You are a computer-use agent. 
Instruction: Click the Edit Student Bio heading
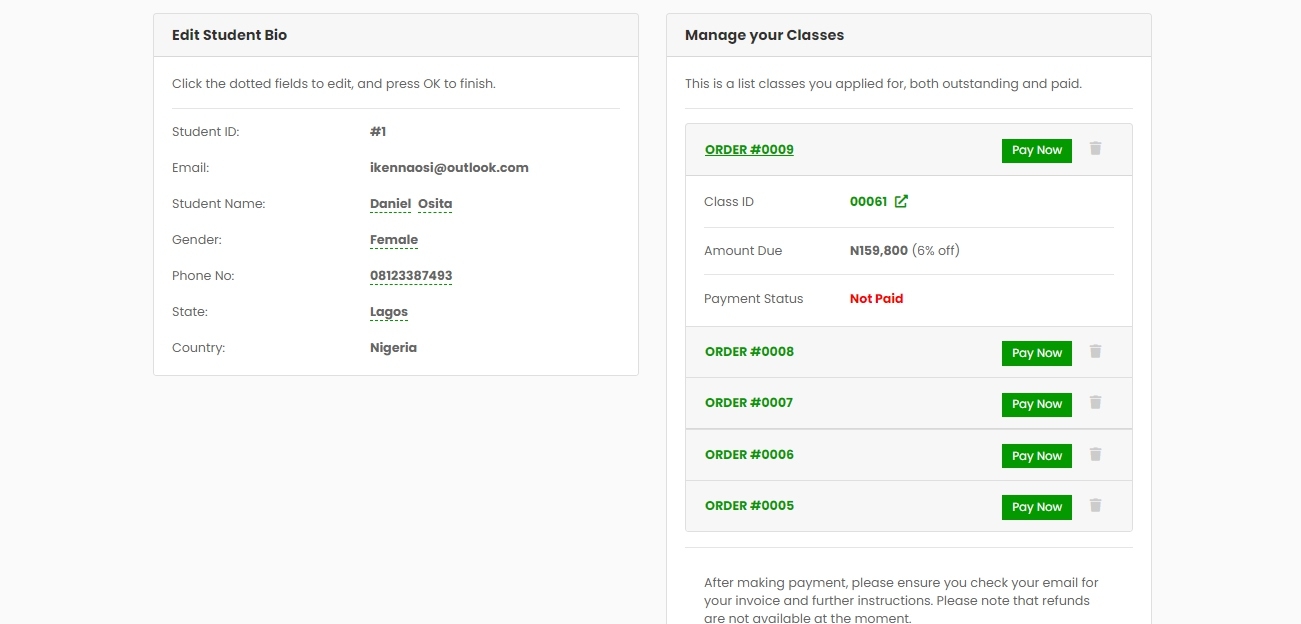229,35
